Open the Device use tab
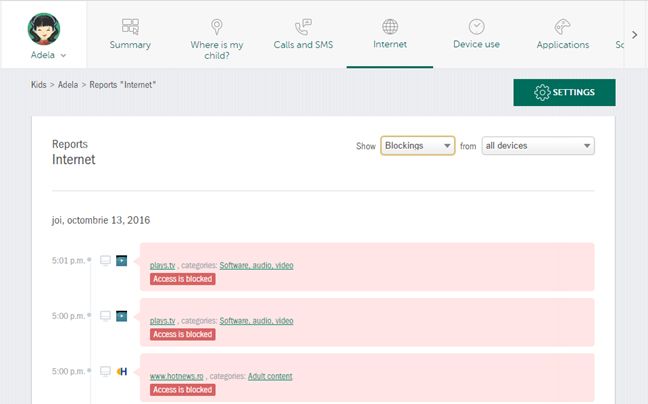This screenshot has width=648, height=404. point(476,44)
